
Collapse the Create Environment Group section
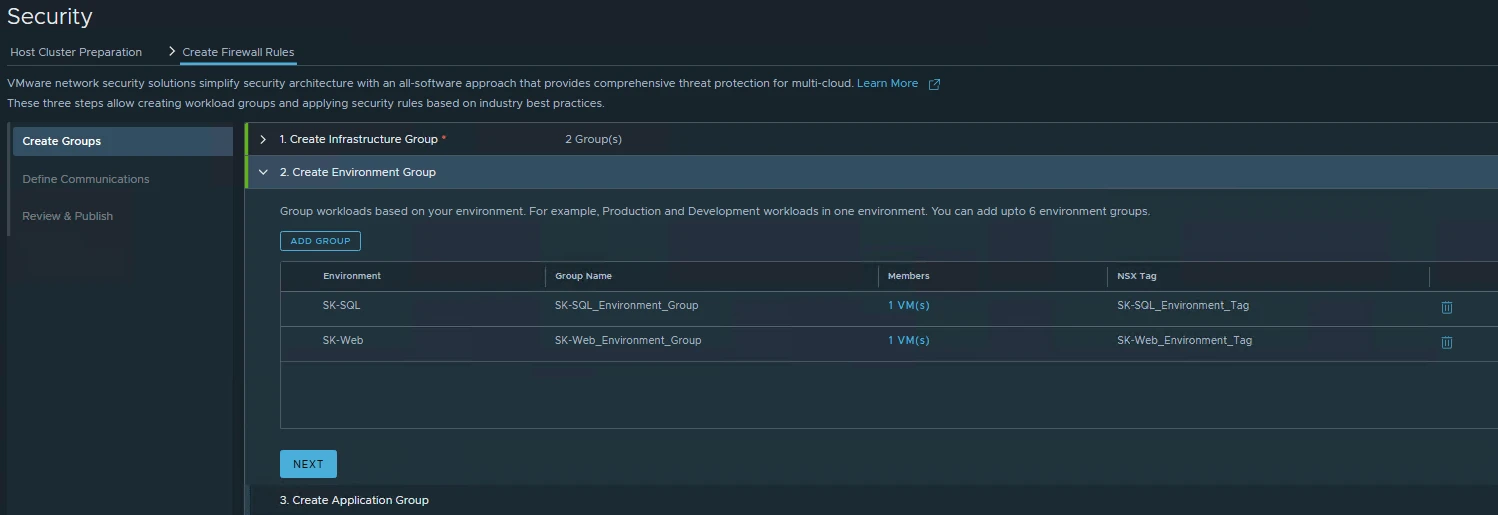pyautogui.click(x=263, y=172)
